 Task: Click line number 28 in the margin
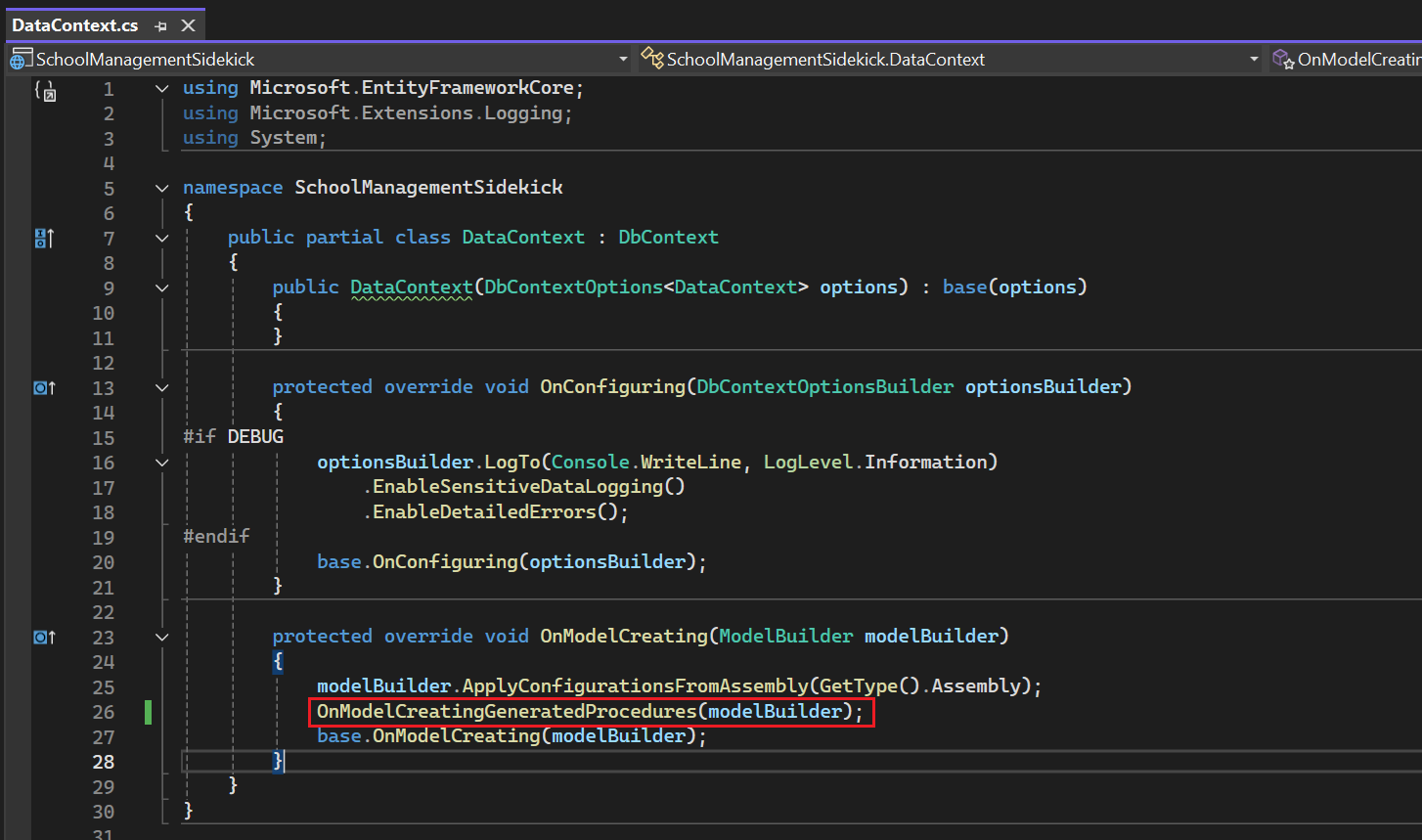[x=104, y=762]
